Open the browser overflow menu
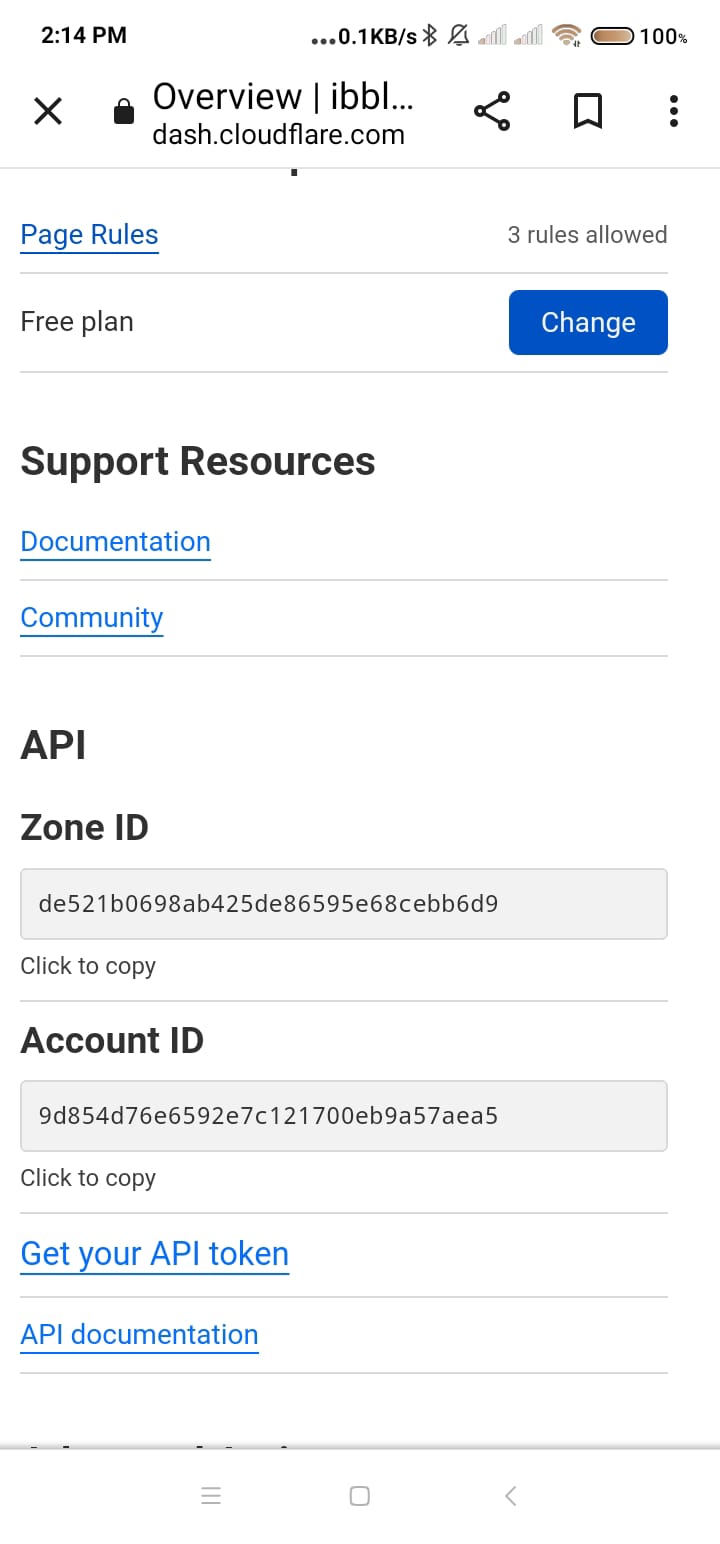The height and width of the screenshot is (1544, 720). [x=673, y=111]
